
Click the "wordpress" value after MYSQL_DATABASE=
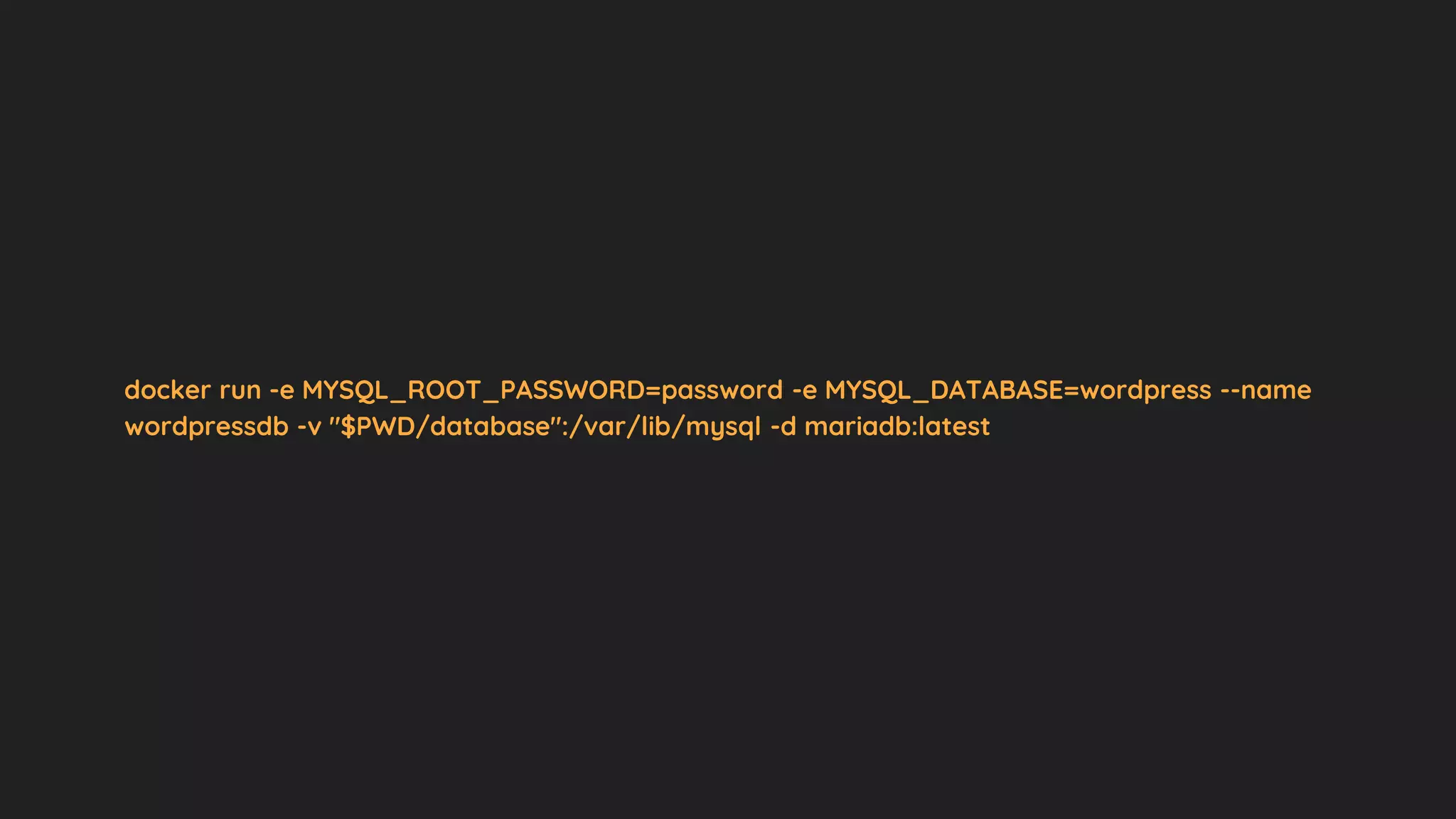1145,392
